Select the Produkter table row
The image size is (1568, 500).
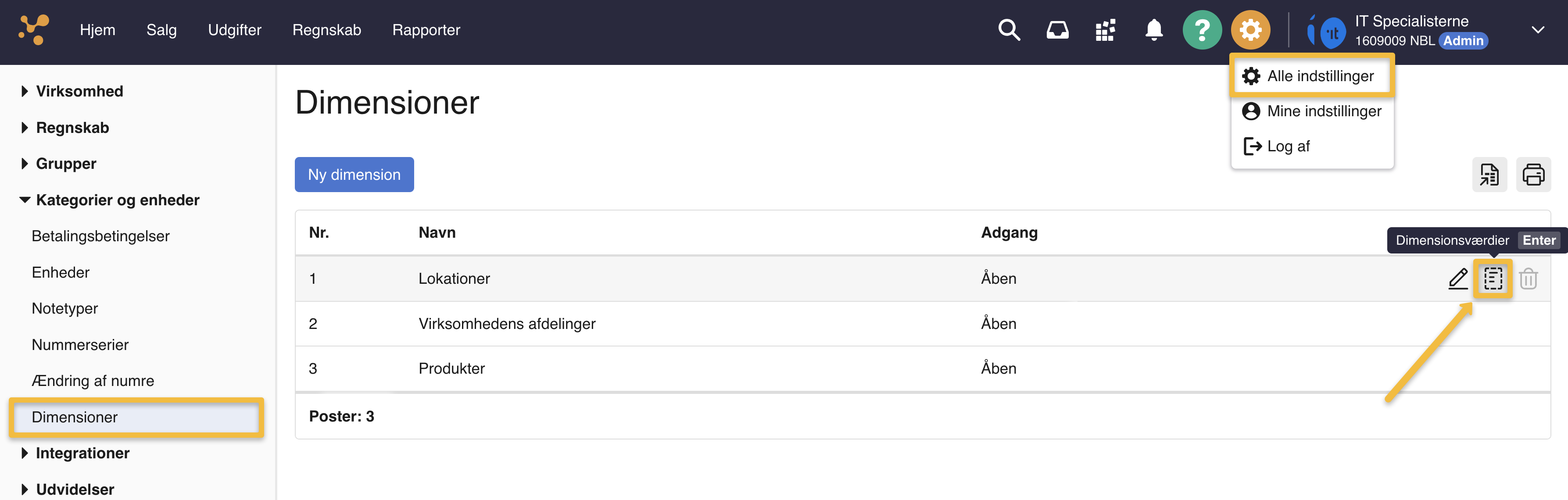click(x=451, y=368)
